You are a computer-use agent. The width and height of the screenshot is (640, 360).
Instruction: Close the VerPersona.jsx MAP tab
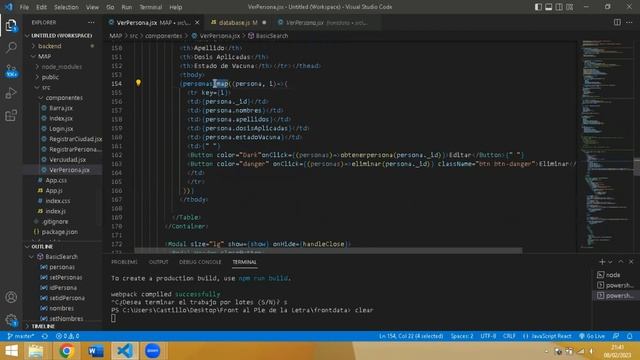[x=197, y=22]
